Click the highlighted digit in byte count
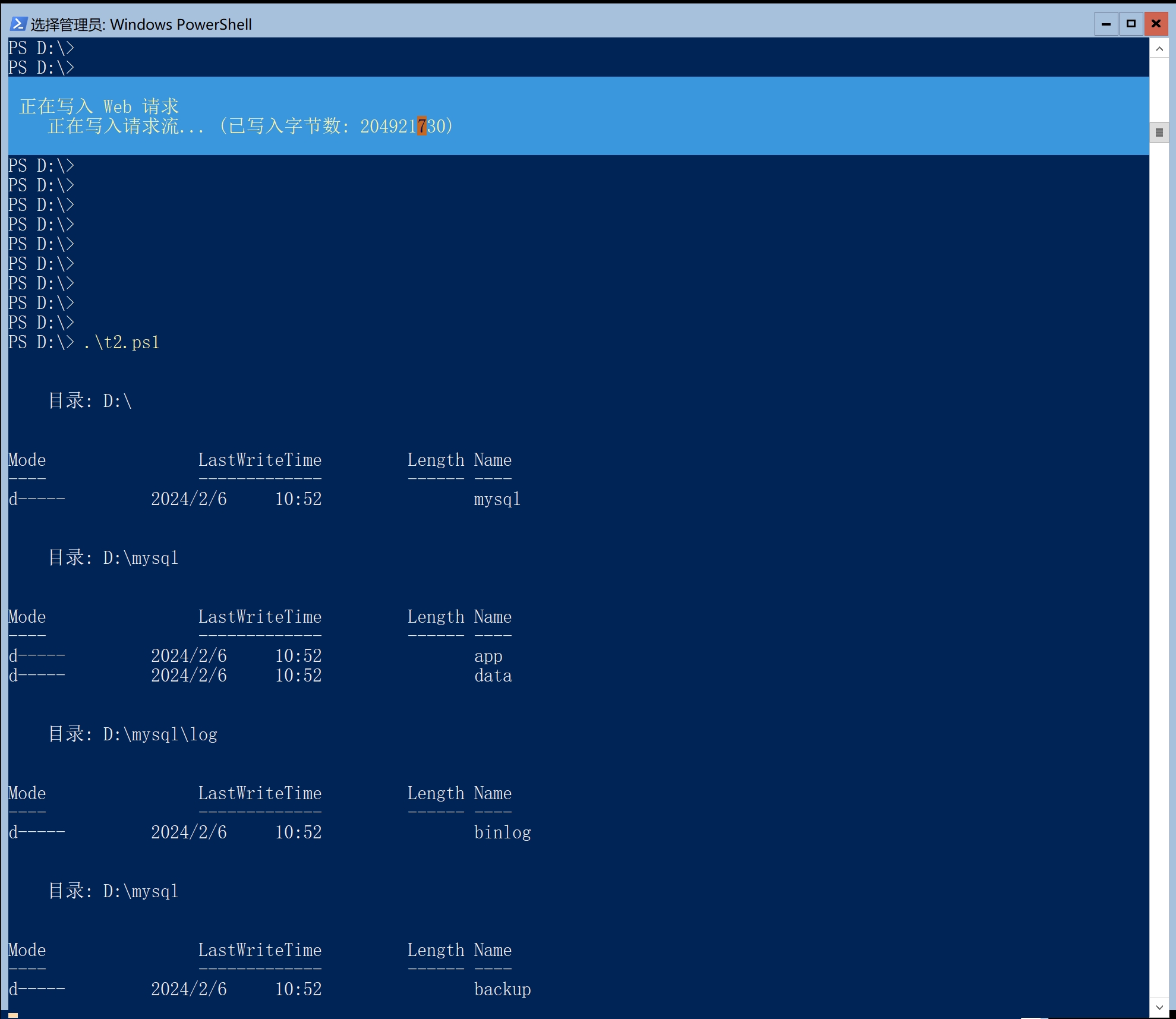 point(422,126)
